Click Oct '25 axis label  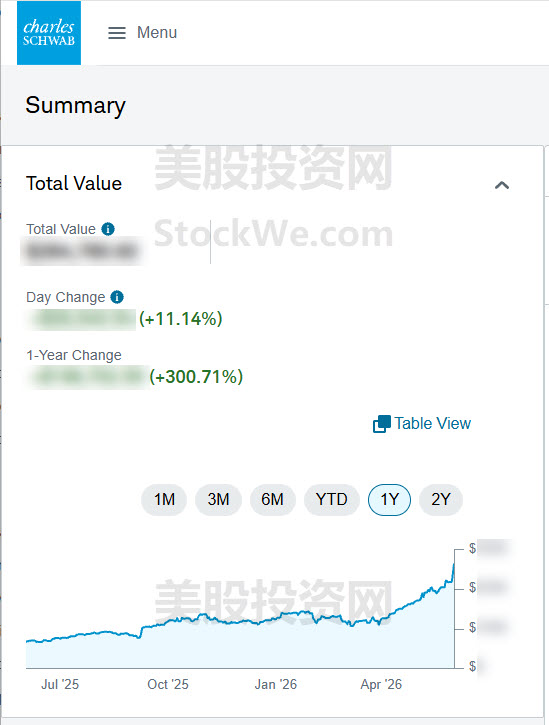(x=168, y=684)
